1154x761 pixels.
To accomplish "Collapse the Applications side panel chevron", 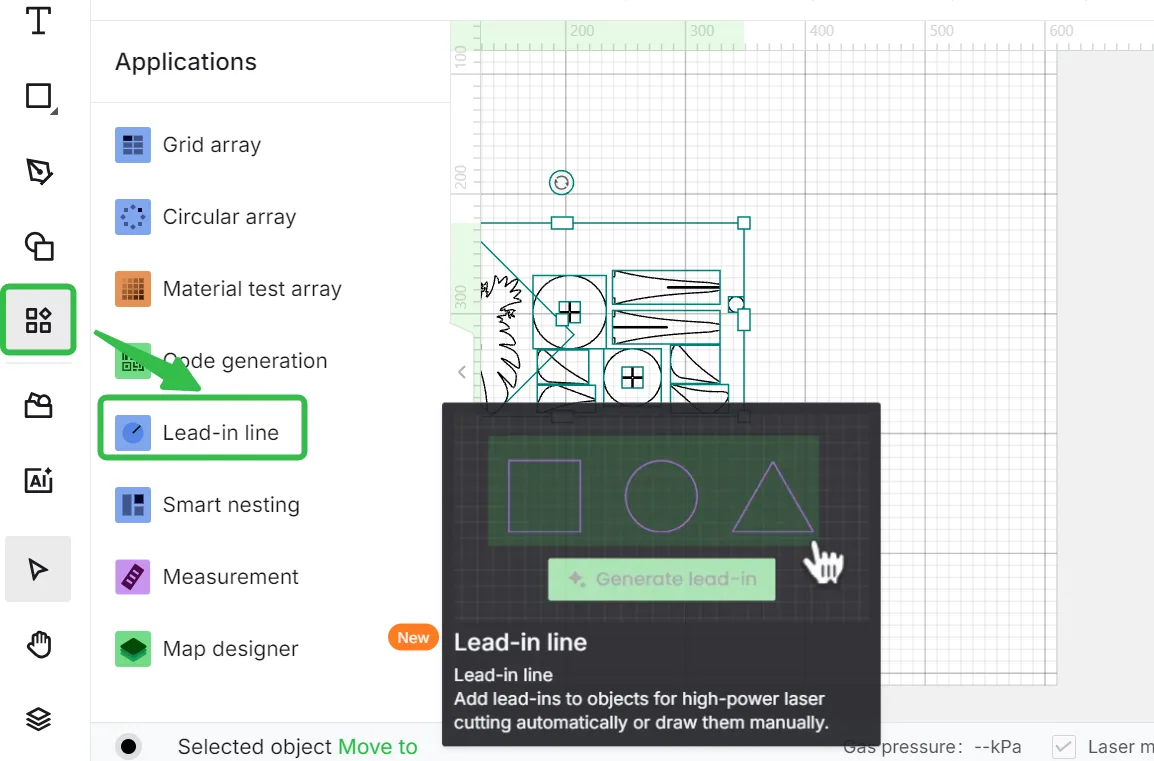I will (x=461, y=372).
